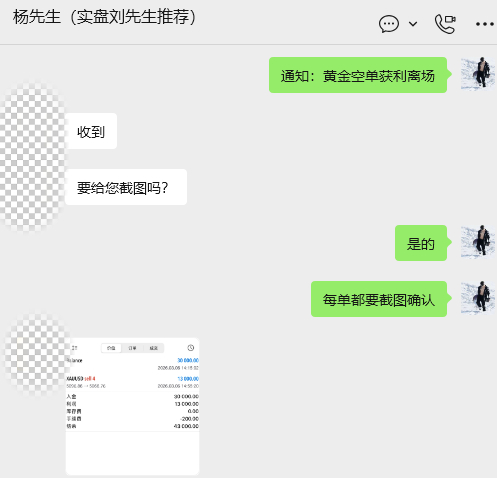The image size is (497, 478).
Task: Click the blurred avatar beside the trading screenshot
Action: (x=37, y=354)
